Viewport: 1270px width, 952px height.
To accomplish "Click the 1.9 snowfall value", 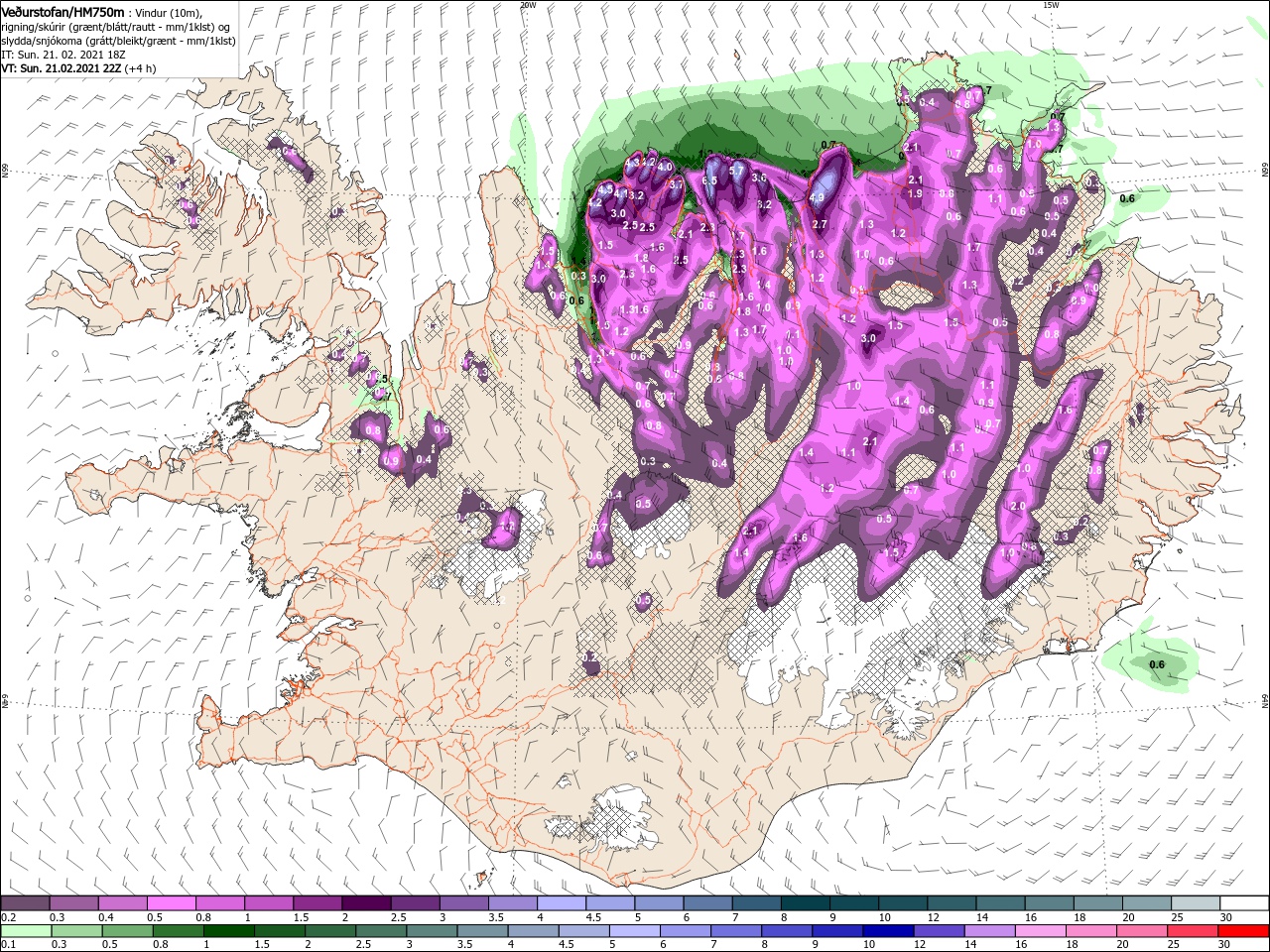I will coord(915,193).
